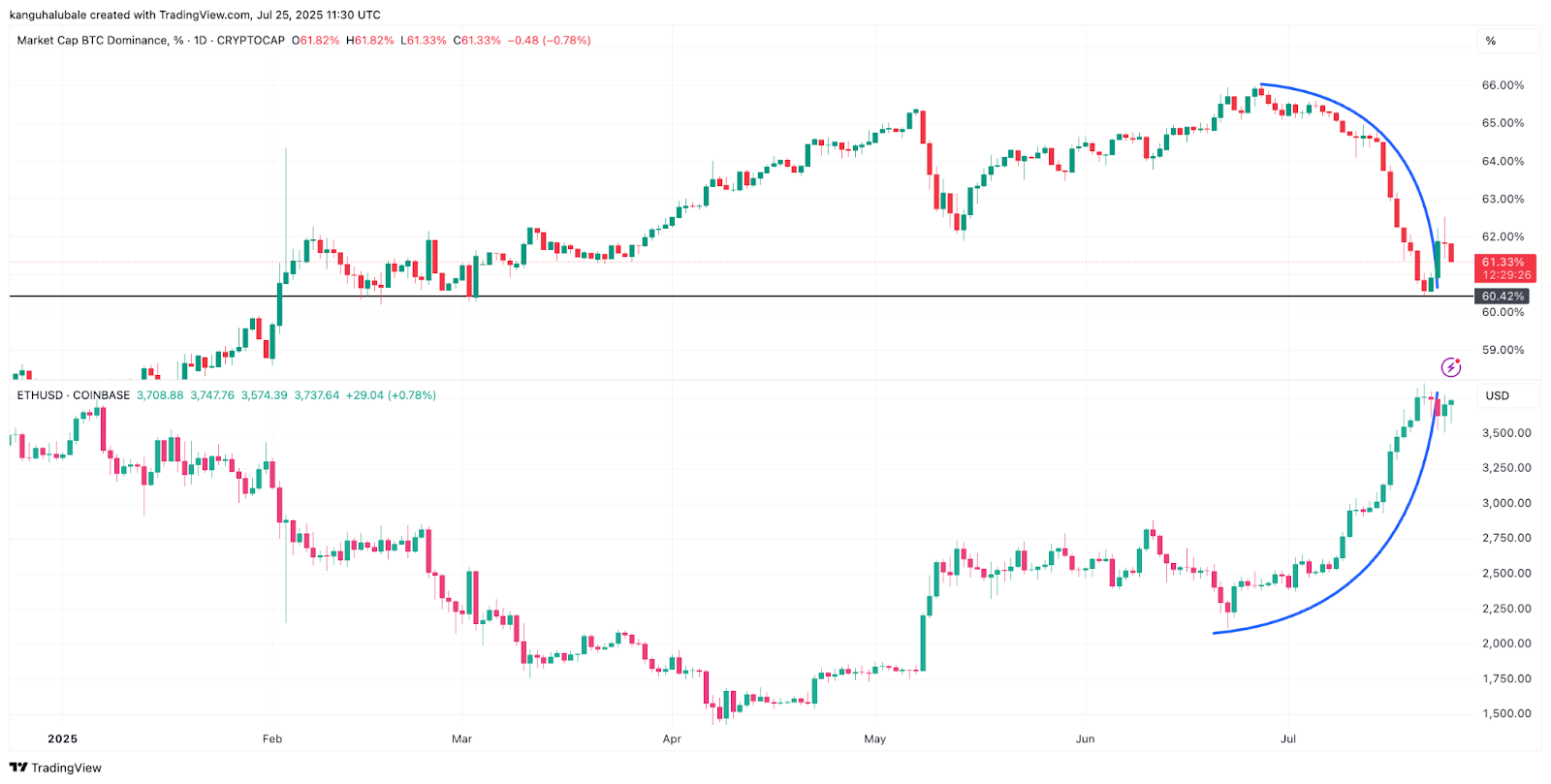Click the May label on time axis
The width and height of the screenshot is (1551, 784).
pos(874,738)
